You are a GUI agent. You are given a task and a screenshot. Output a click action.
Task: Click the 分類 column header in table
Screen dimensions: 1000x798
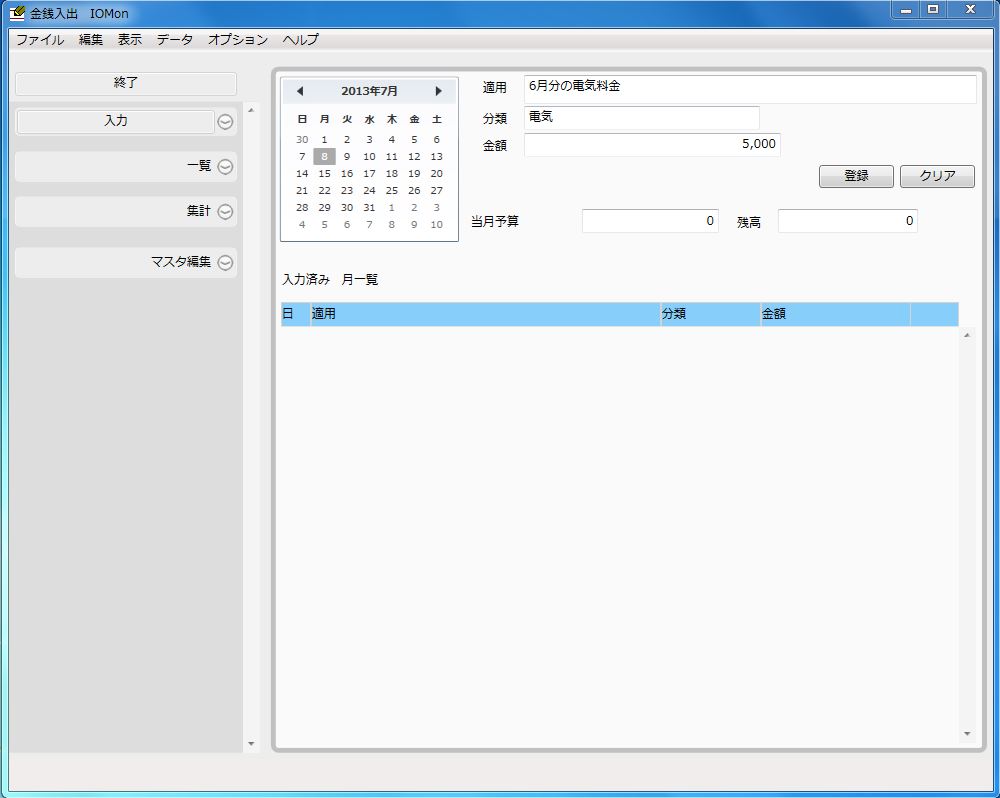click(x=710, y=314)
